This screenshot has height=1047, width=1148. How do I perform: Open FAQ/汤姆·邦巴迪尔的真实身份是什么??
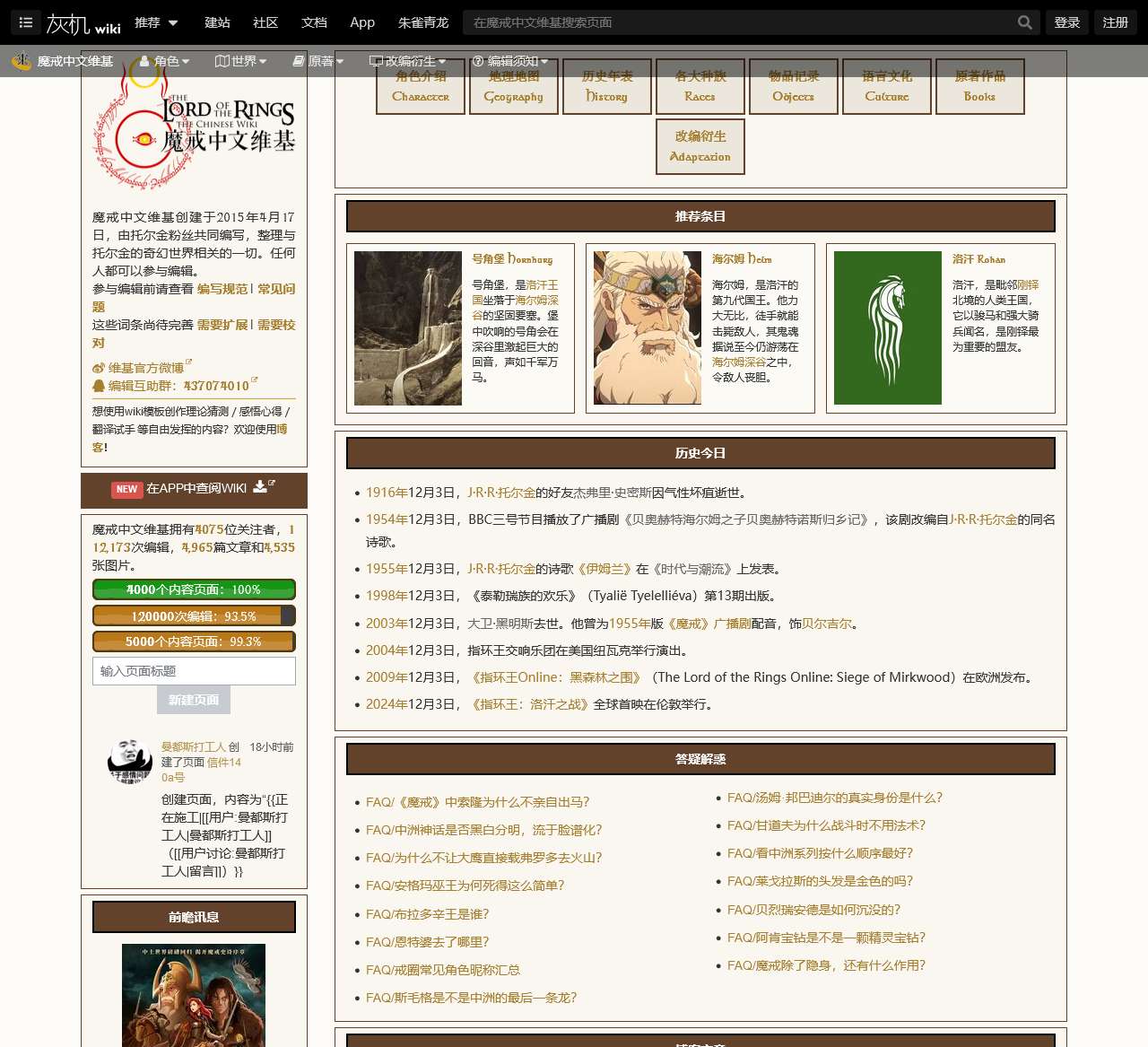(835, 798)
